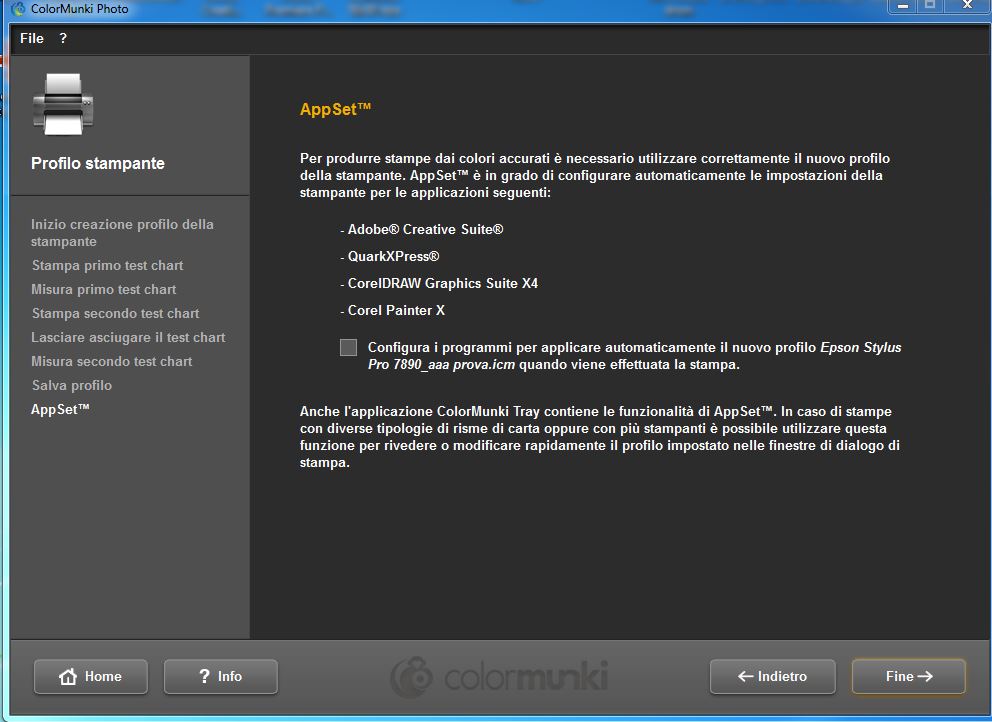This screenshot has height=722, width=992.
Task: Open the File menu
Action: point(32,39)
